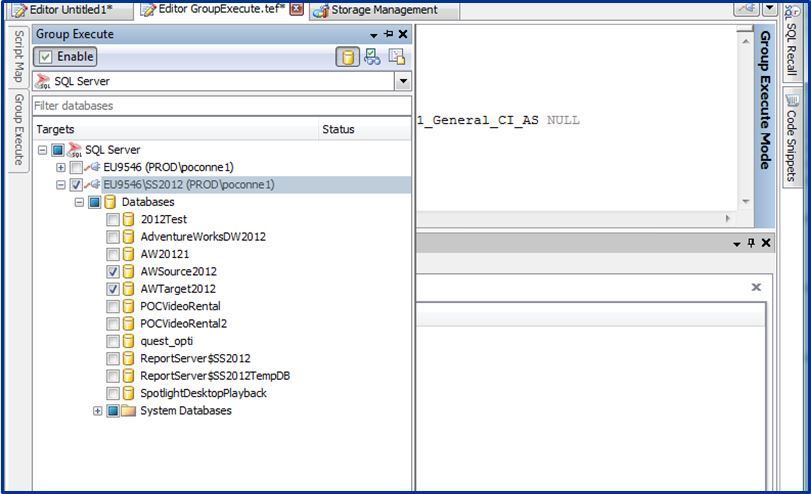The height and width of the screenshot is (494, 811).
Task: Open the SQL Server platform dropdown
Action: 402,81
